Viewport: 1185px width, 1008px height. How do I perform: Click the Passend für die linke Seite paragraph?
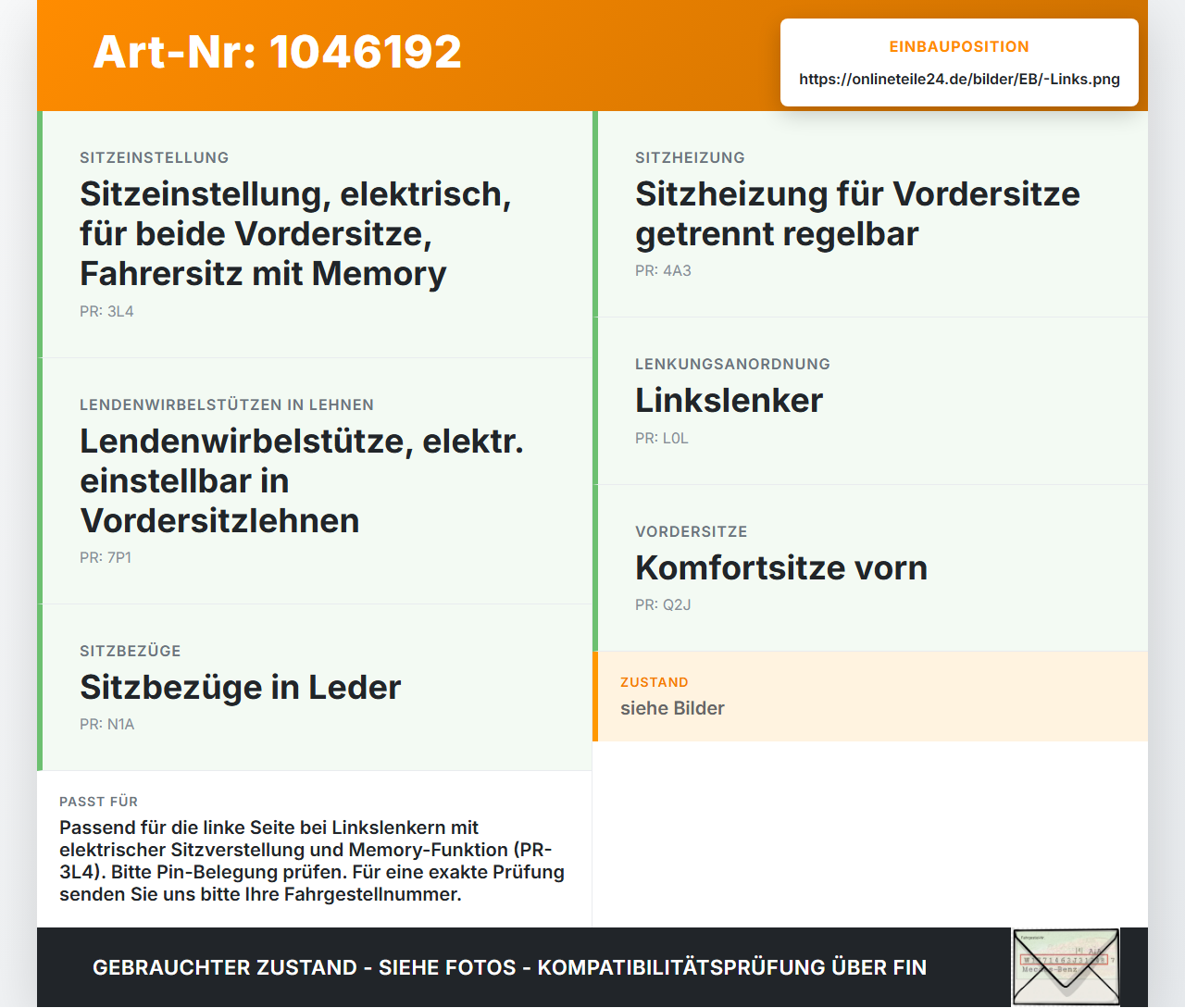tap(312, 861)
